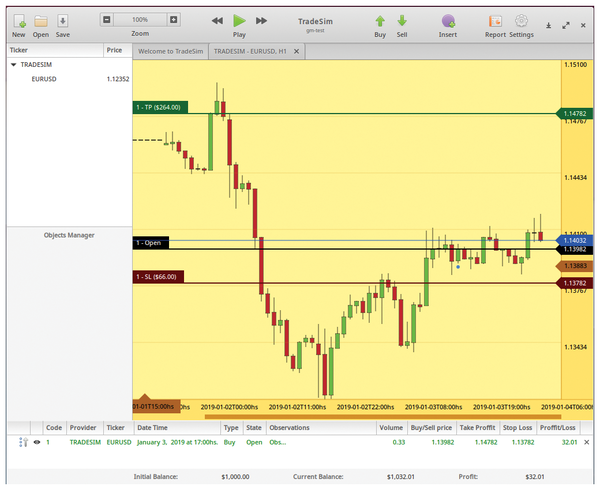Open the Report view
This screenshot has height=490, width=600.
click(x=495, y=26)
